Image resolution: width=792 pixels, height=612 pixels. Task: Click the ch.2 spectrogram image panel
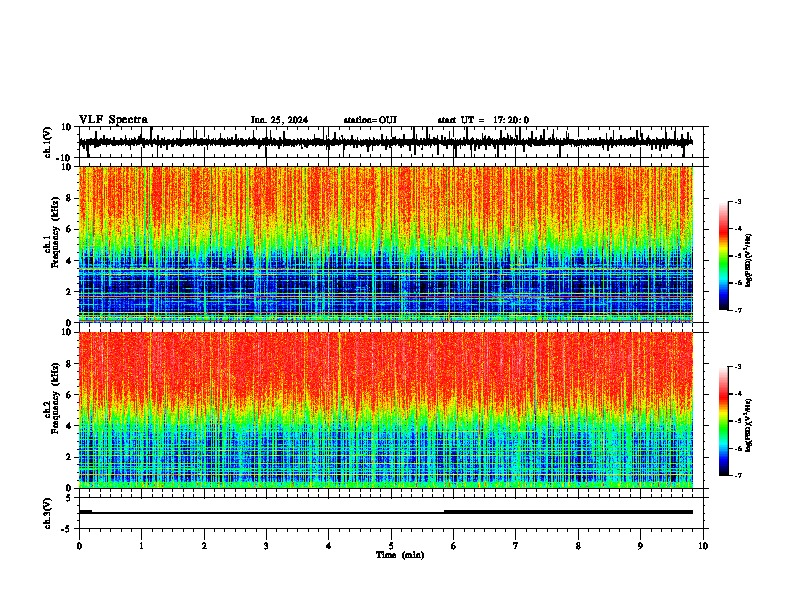(386, 410)
